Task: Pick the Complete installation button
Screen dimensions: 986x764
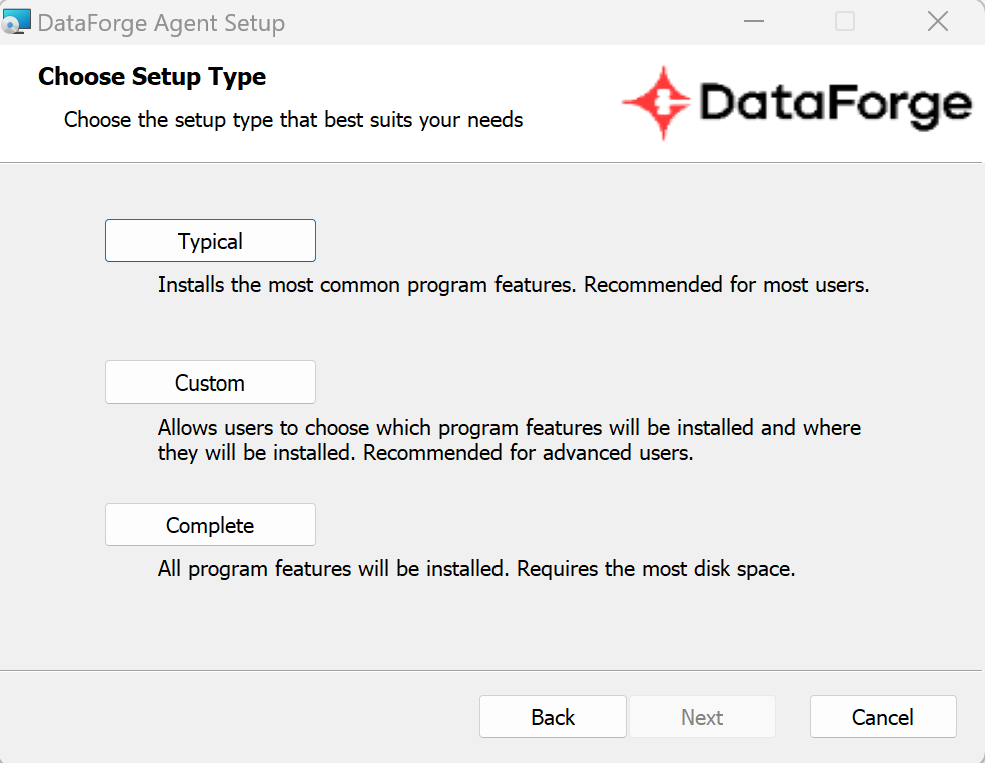Action: 210,525
